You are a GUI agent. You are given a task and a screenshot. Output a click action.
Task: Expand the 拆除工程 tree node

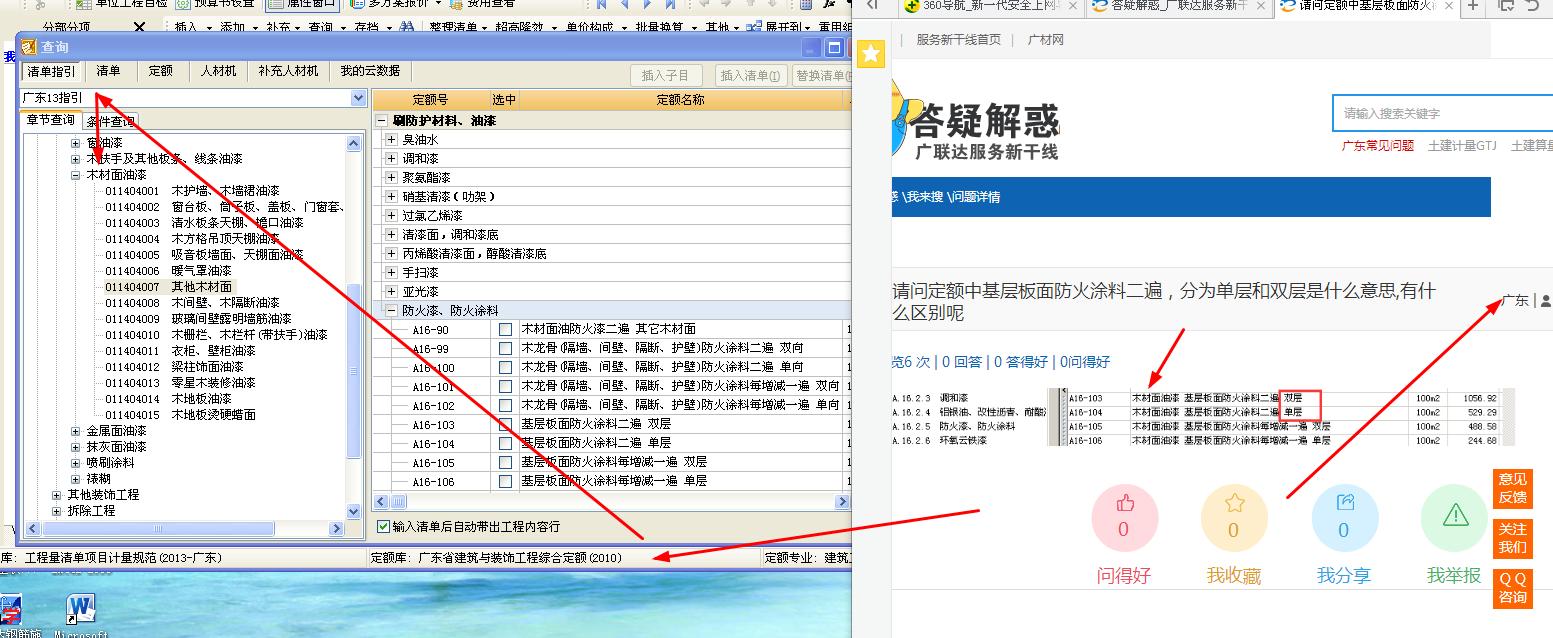(x=57, y=511)
